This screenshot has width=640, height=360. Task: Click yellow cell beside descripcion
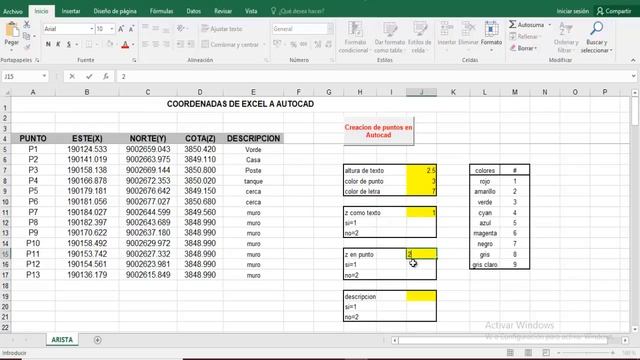coord(421,296)
